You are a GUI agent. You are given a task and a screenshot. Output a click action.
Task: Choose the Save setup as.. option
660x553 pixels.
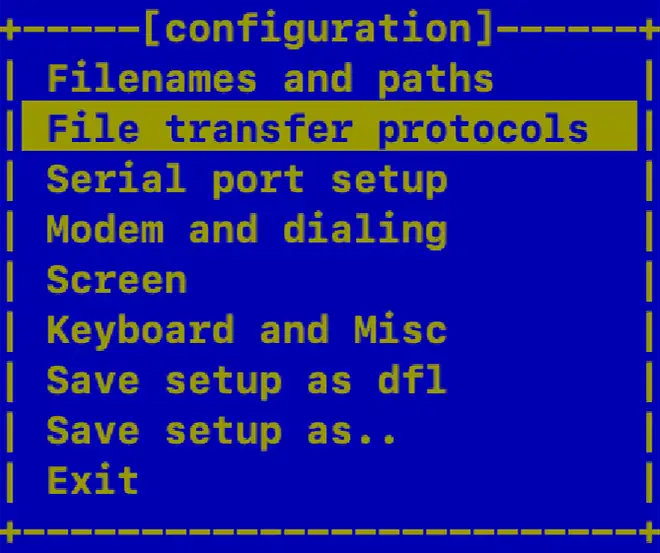(x=222, y=431)
